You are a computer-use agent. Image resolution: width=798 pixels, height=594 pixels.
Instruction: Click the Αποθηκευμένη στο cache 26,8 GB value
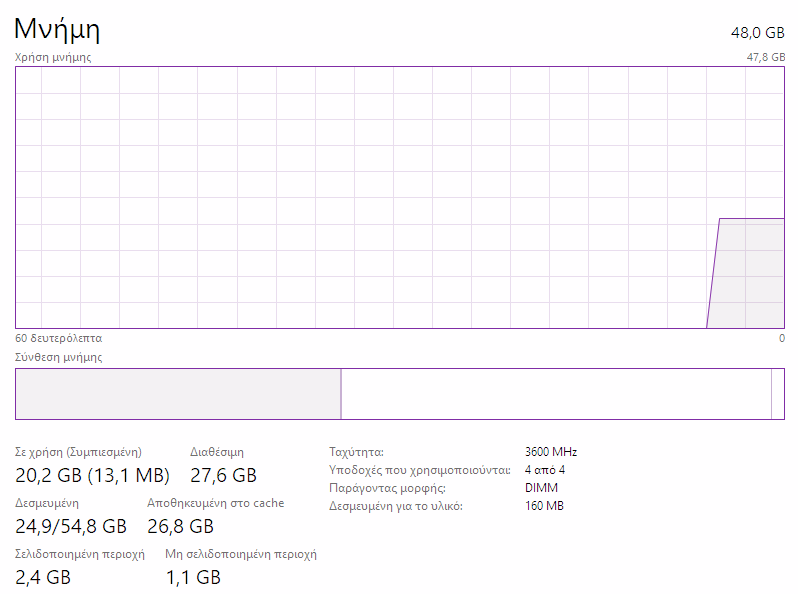point(180,526)
